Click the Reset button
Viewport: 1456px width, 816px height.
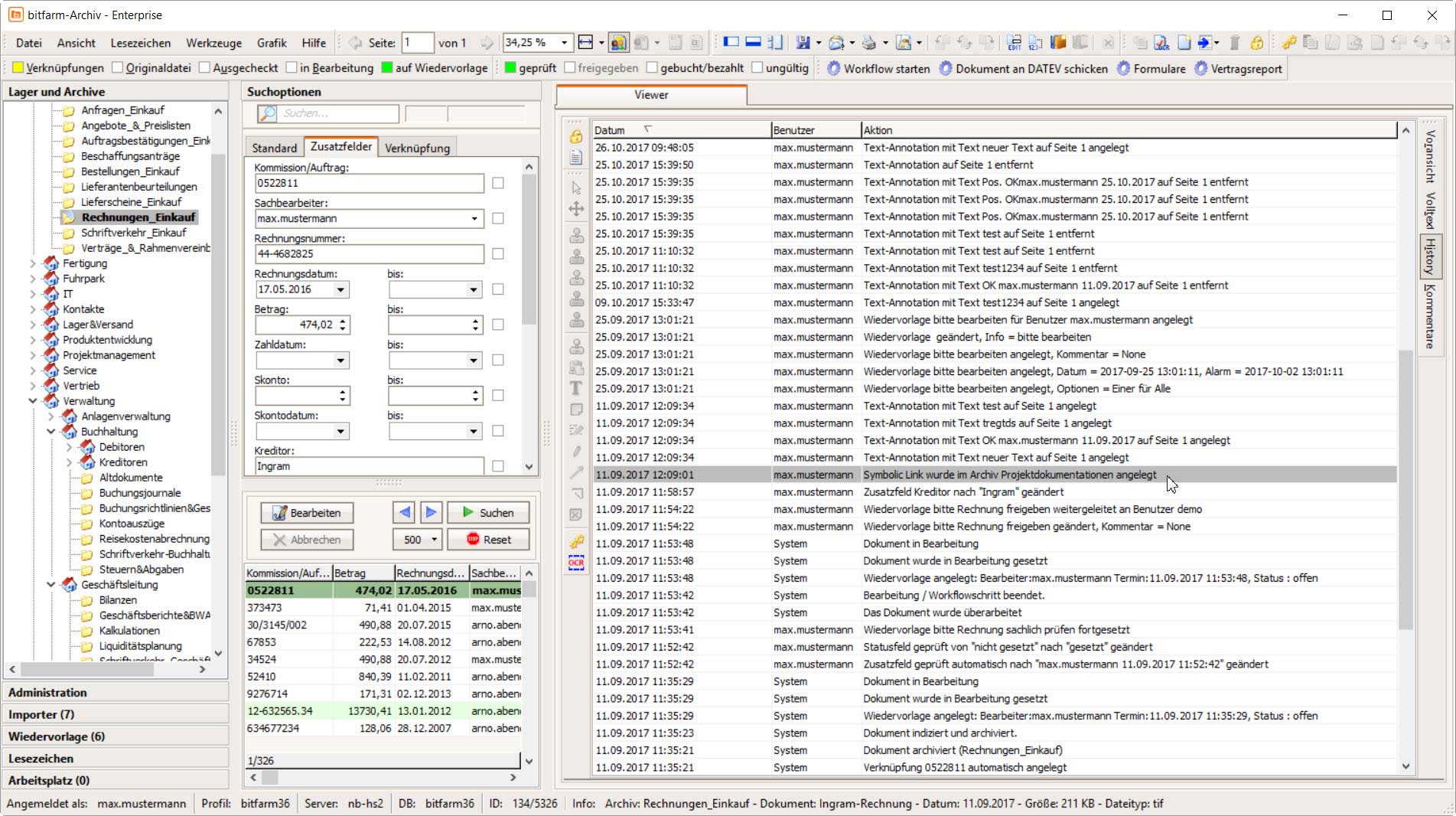(x=487, y=540)
